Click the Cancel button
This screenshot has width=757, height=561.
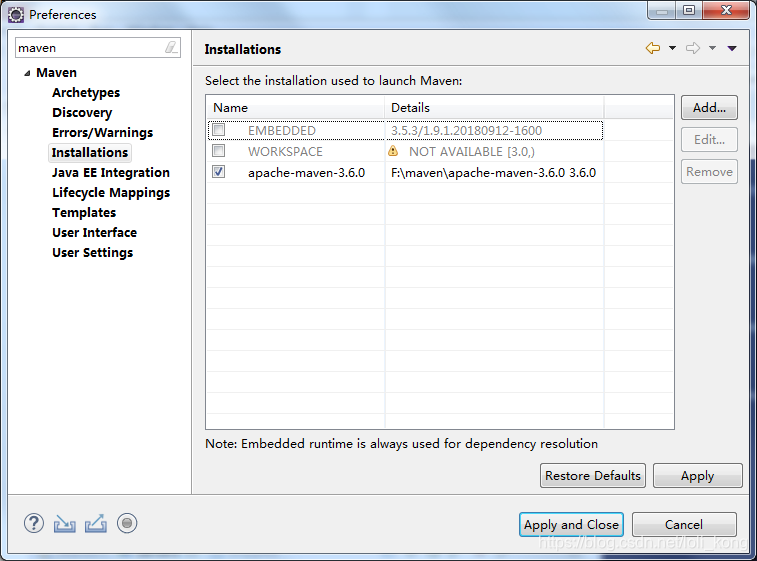(684, 524)
